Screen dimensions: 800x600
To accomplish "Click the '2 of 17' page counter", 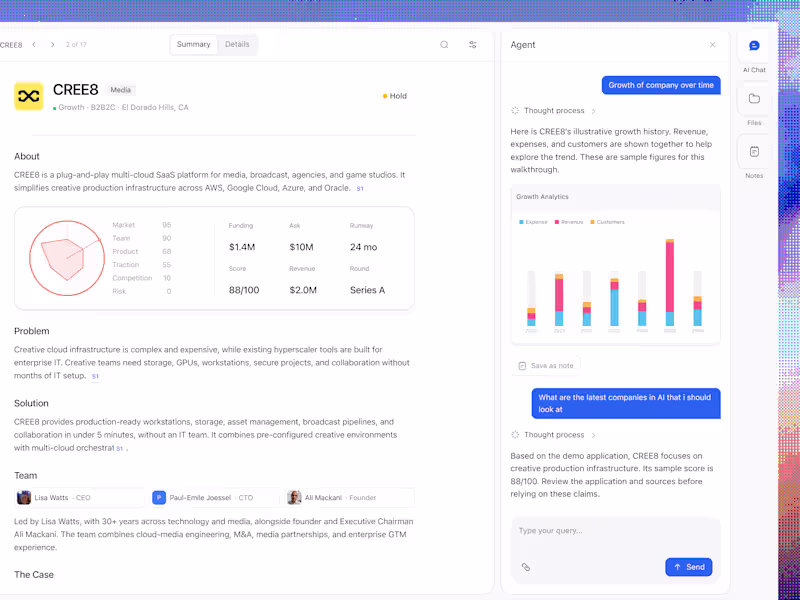I will click(x=76, y=45).
